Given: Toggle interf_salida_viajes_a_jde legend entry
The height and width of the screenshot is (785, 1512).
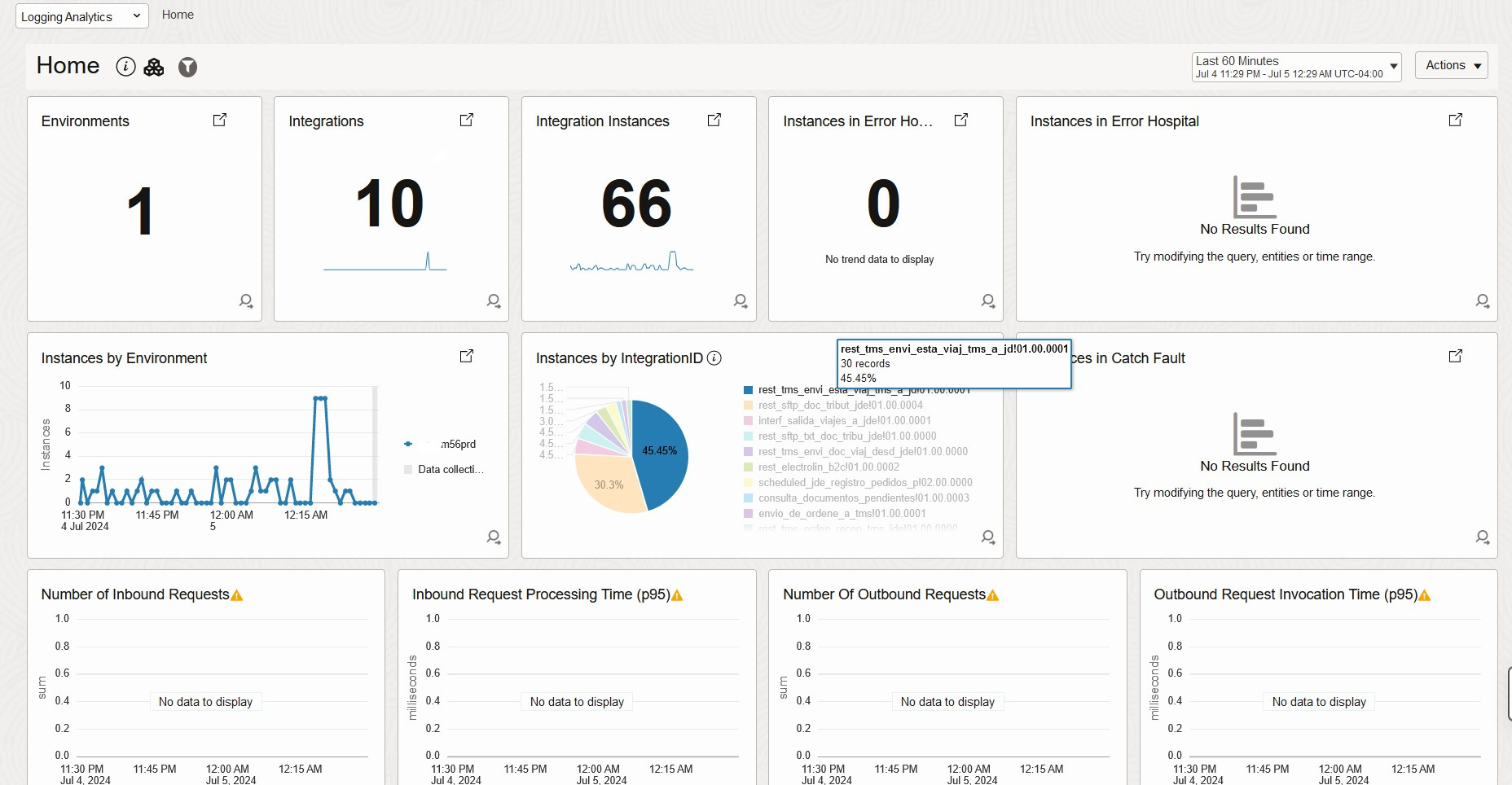Looking at the screenshot, I should (x=837, y=420).
